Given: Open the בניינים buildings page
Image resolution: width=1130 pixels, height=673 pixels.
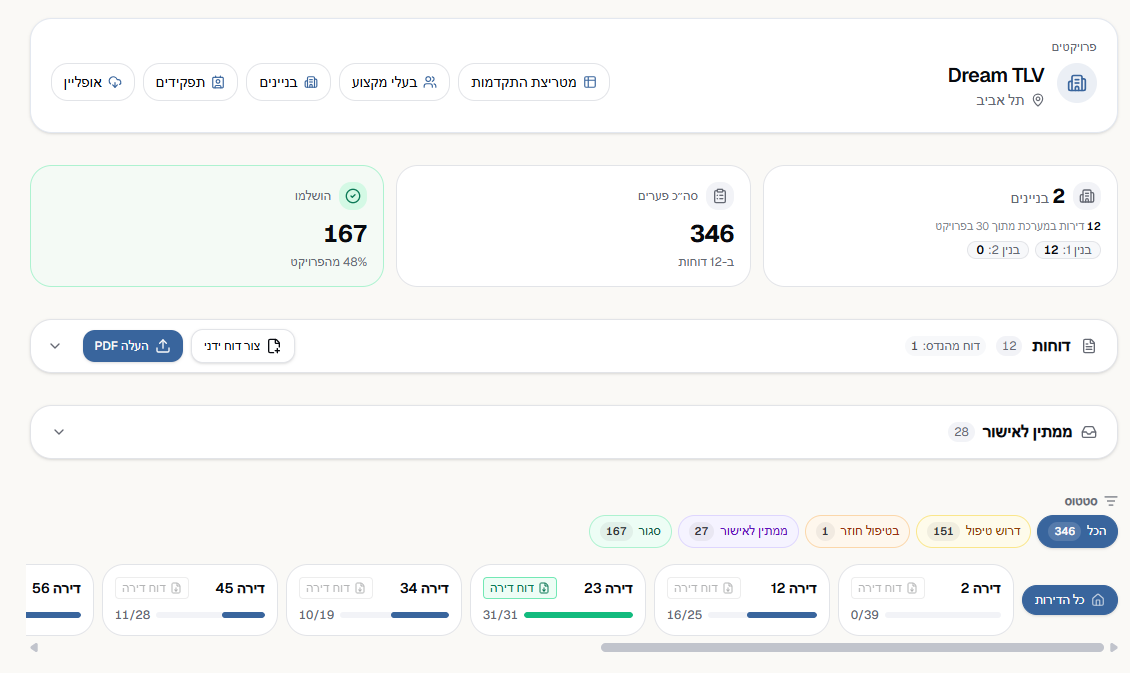Looking at the screenshot, I should pos(288,82).
